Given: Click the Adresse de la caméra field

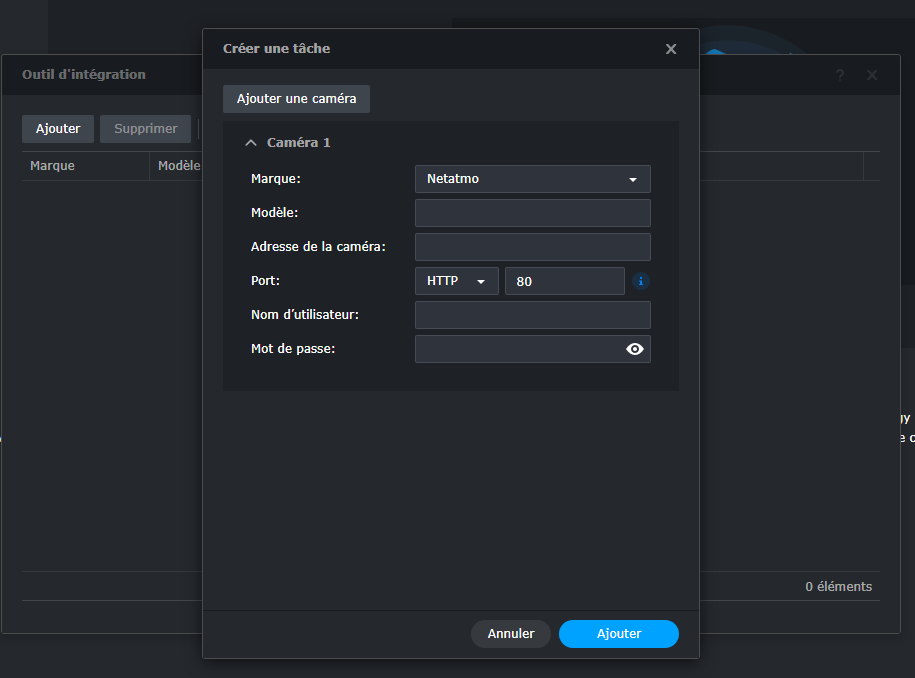Looking at the screenshot, I should tap(532, 247).
